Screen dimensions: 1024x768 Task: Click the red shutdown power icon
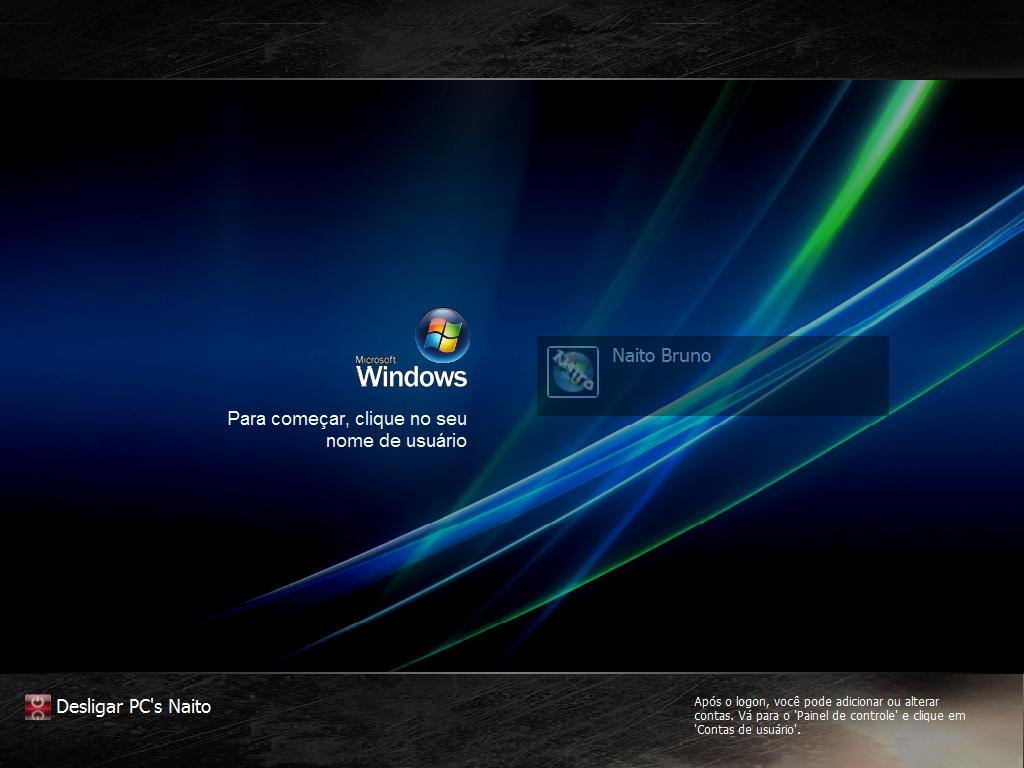click(38, 707)
